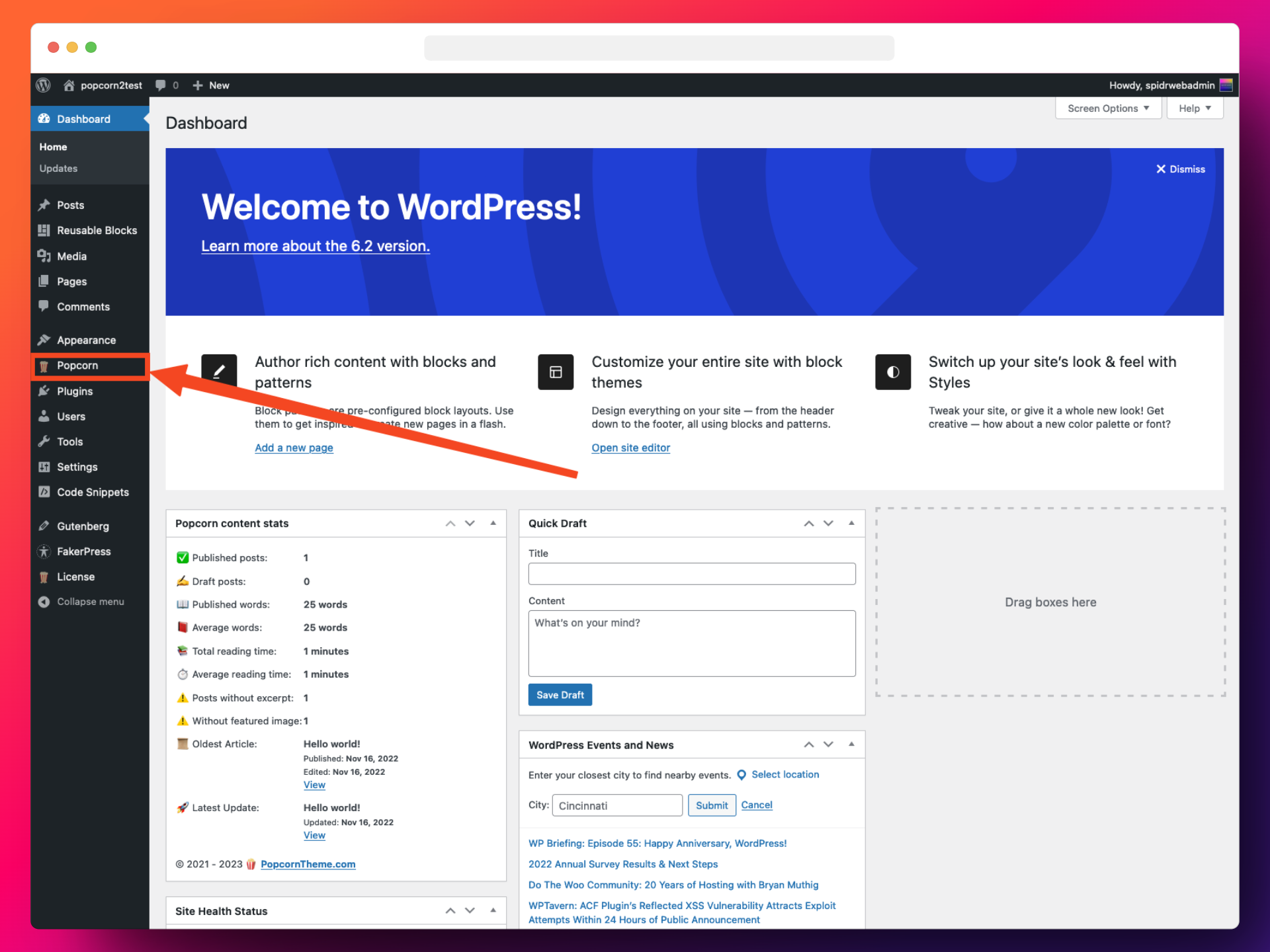1270x952 pixels.
Task: Click the Gutenberg sidebar icon
Action: coord(44,526)
